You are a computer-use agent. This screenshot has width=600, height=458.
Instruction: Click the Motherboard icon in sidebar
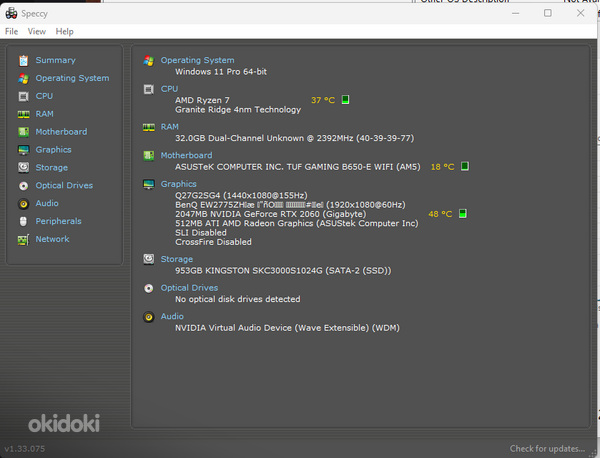tap(23, 132)
